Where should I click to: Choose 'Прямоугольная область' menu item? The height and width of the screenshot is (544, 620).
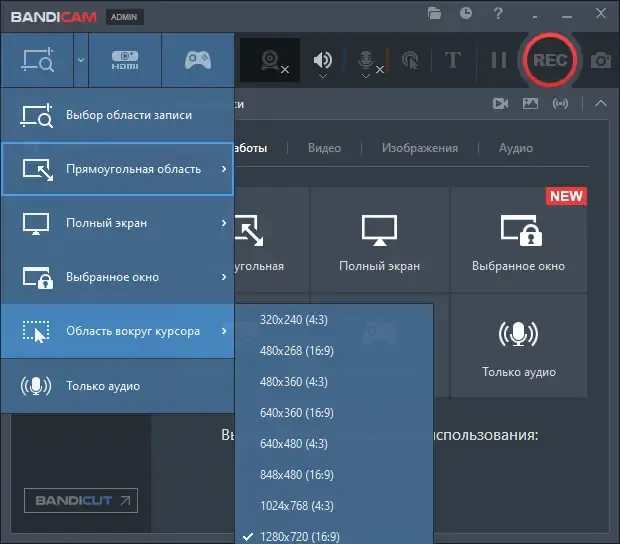click(x=118, y=169)
